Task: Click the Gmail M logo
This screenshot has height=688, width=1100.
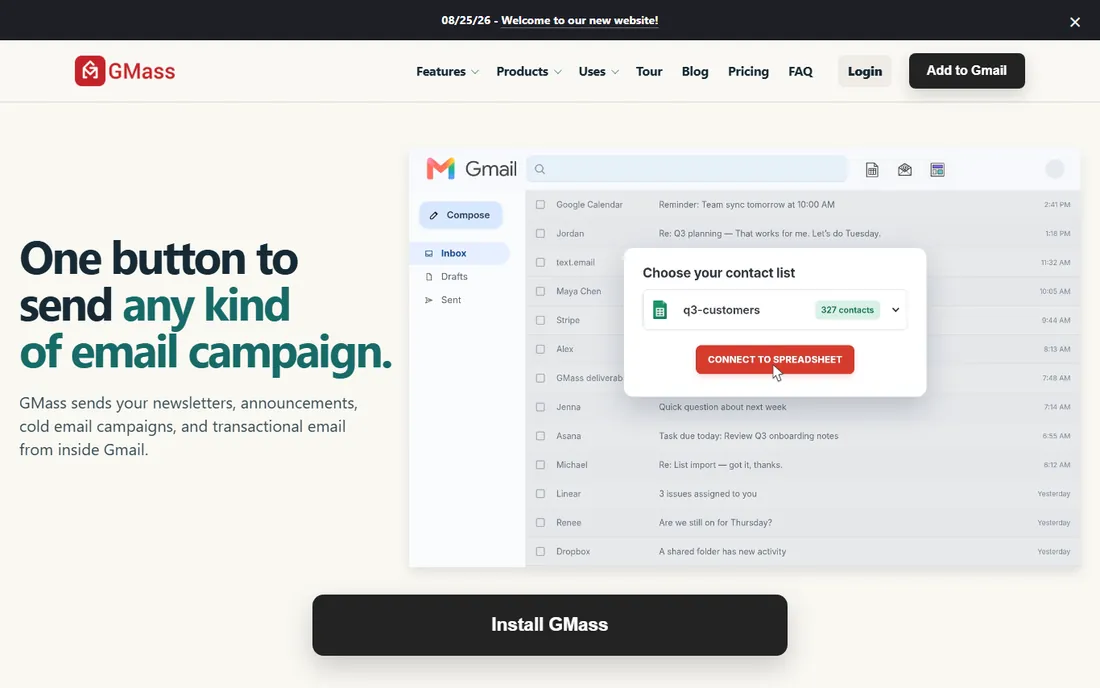Action: 441,169
